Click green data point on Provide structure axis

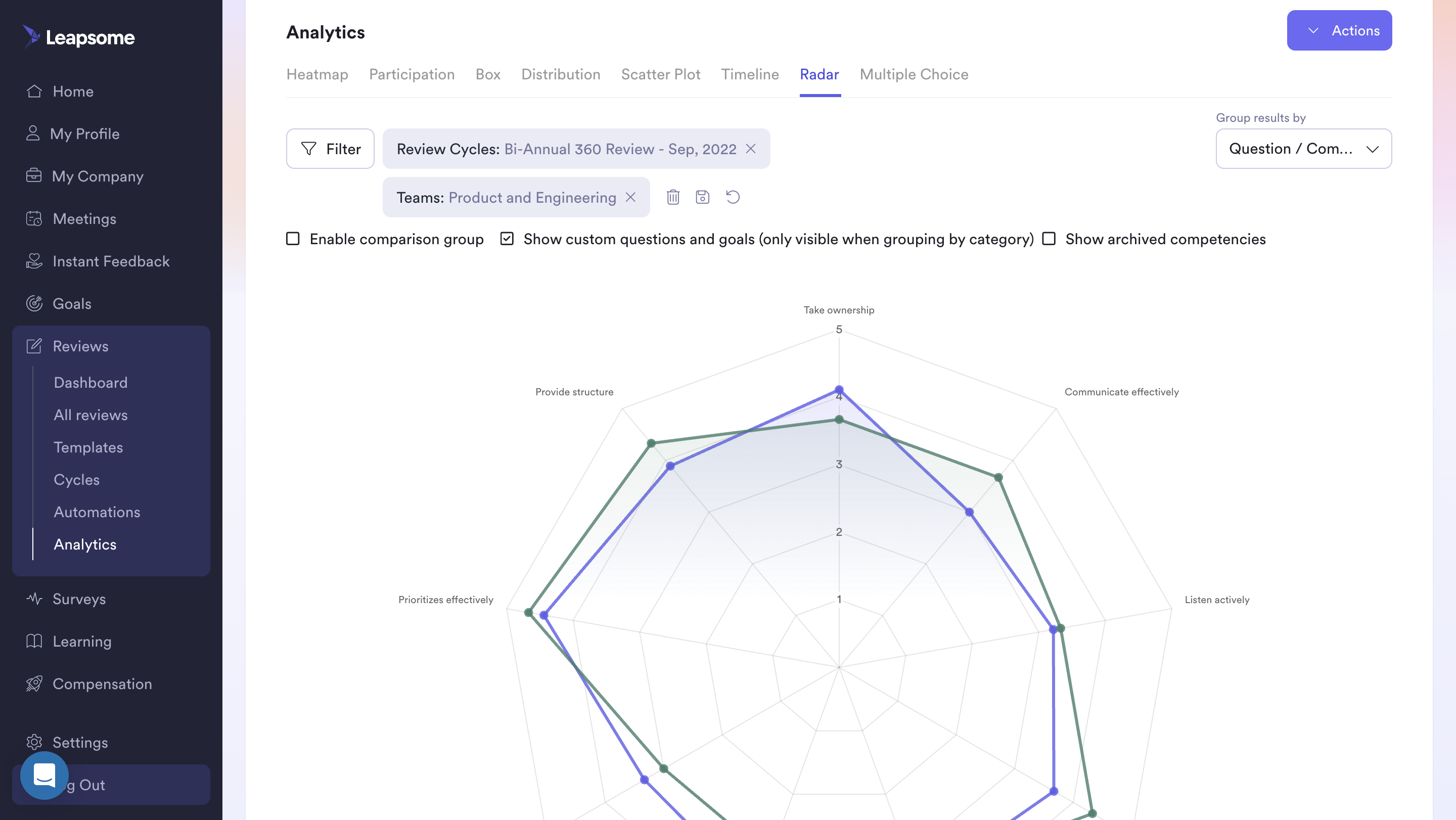651,443
